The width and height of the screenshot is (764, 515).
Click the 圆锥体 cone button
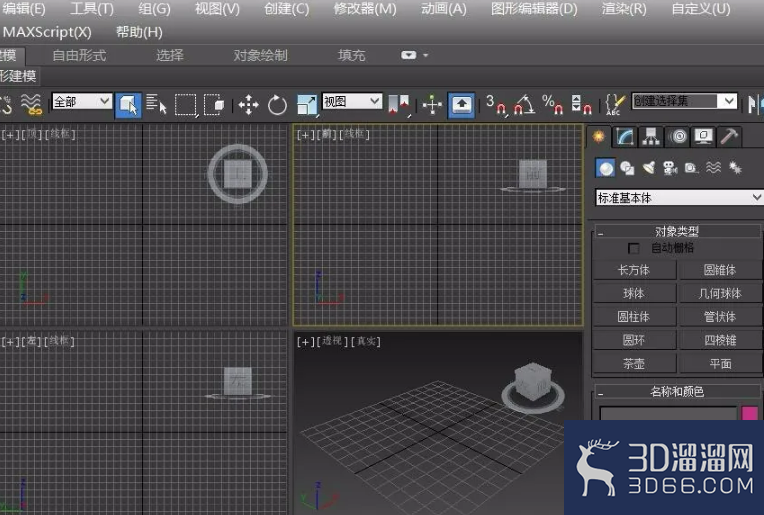[x=720, y=270]
